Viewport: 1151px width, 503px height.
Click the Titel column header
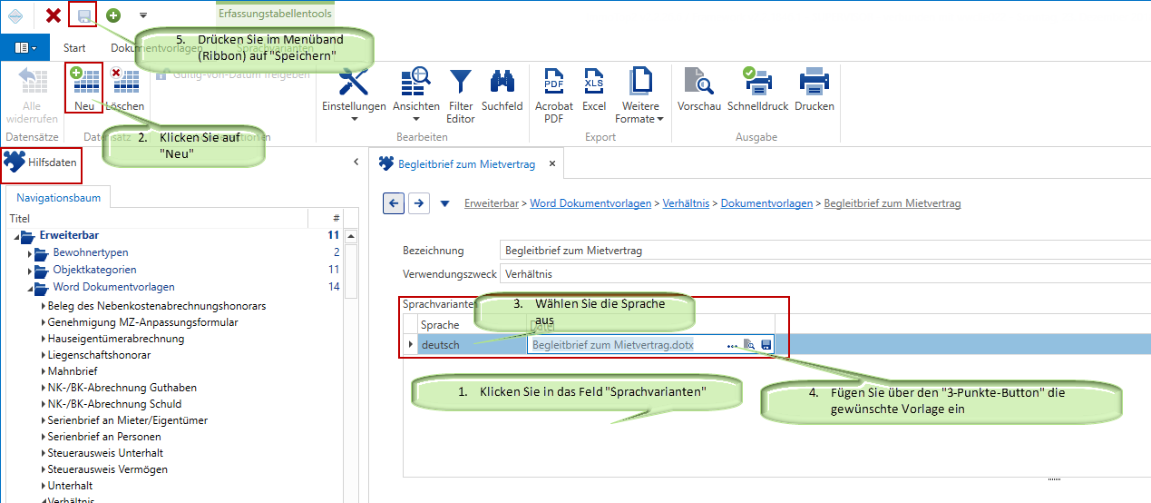tap(20, 218)
